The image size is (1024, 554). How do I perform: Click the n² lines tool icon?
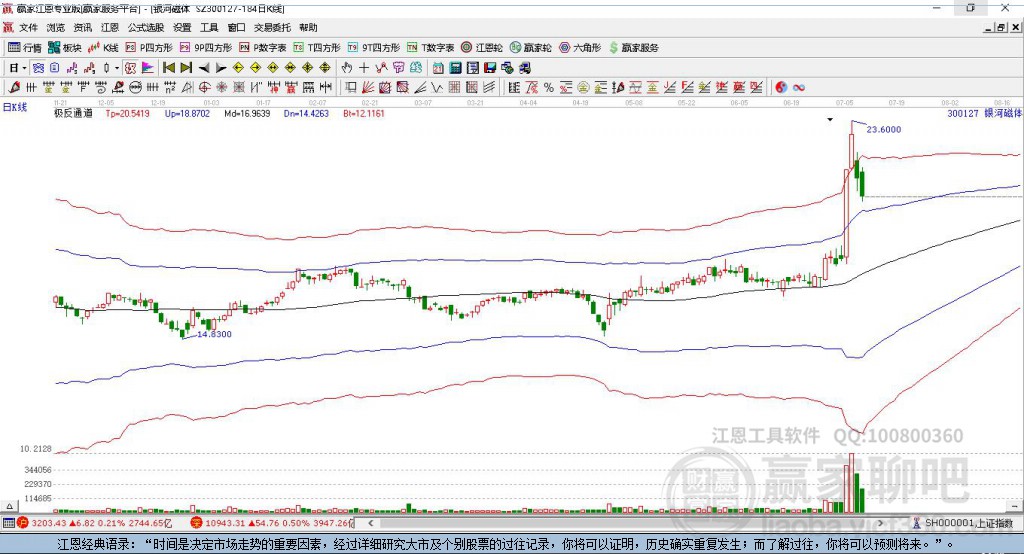click(x=170, y=87)
